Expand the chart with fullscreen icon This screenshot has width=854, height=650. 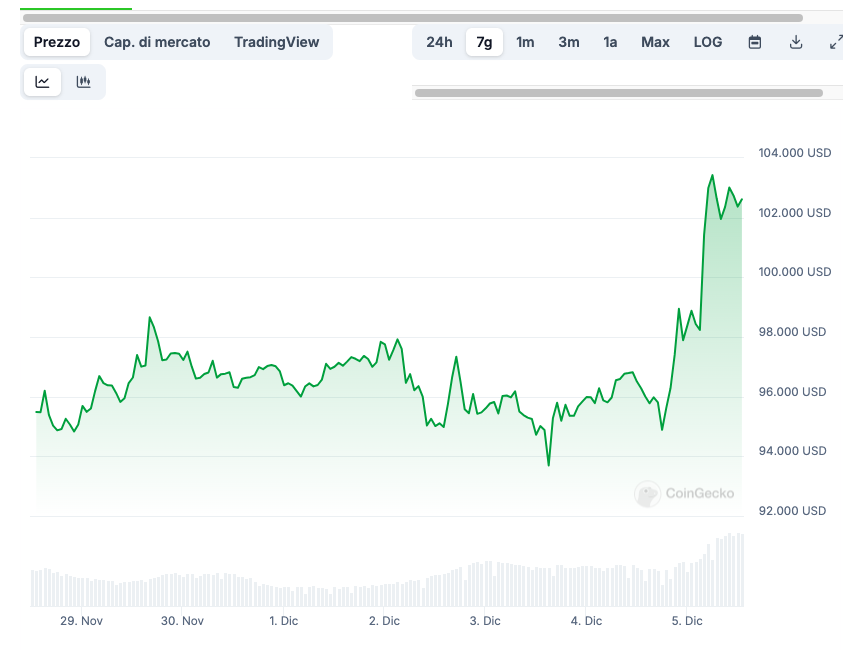pos(836,42)
